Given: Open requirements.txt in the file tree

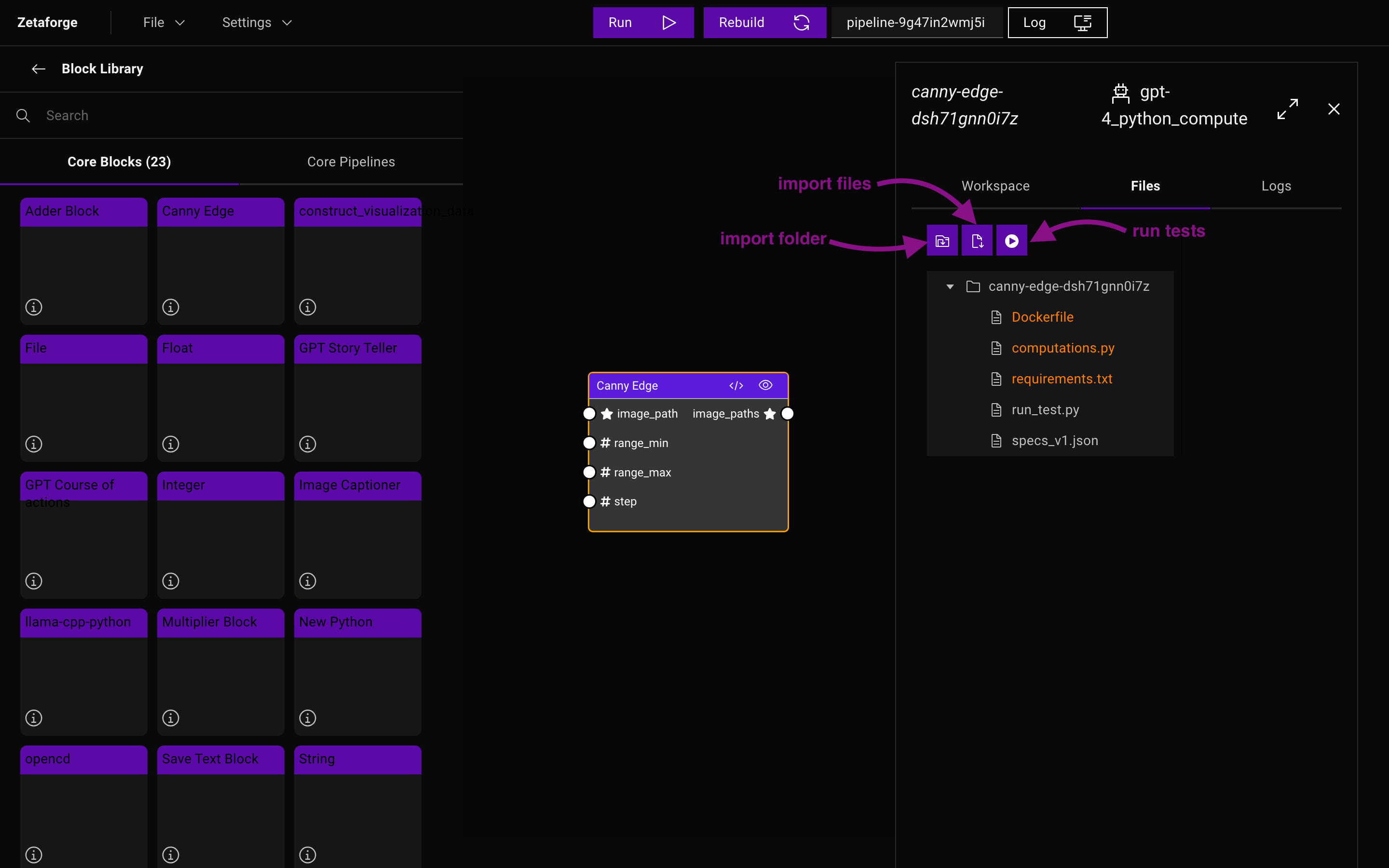Looking at the screenshot, I should point(1062,379).
